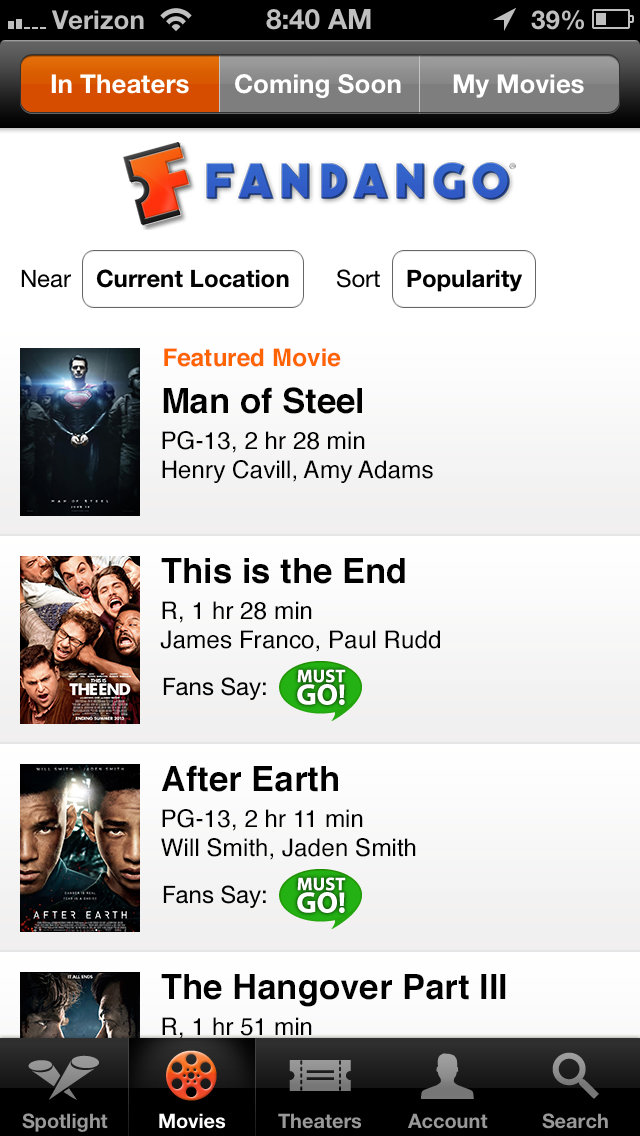Tap the battery indicator in status bar

[611, 20]
